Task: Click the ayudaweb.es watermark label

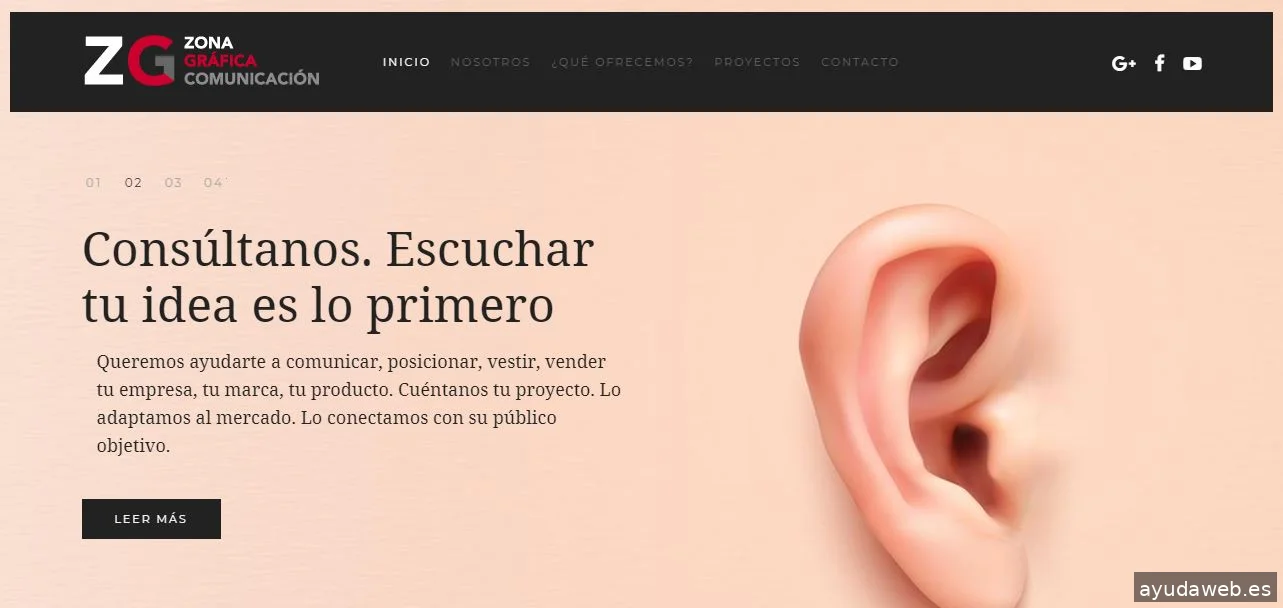Action: coord(1206,589)
